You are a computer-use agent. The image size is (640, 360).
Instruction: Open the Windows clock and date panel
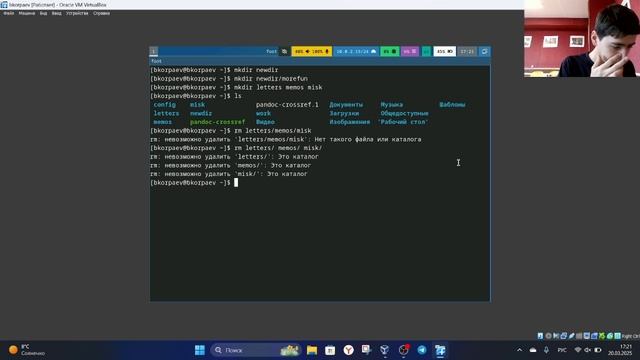point(620,350)
